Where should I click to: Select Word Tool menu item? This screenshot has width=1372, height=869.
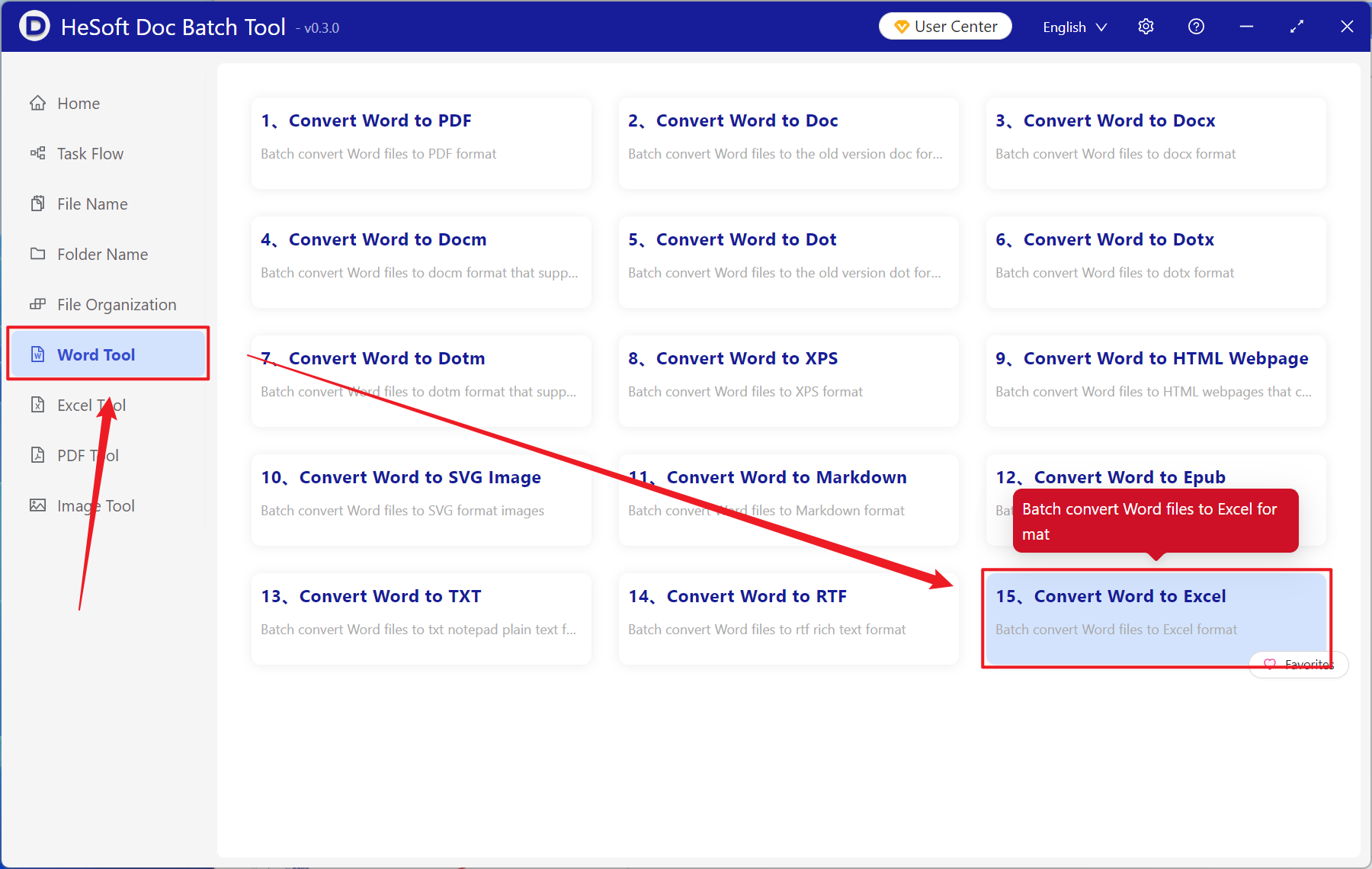(107, 354)
